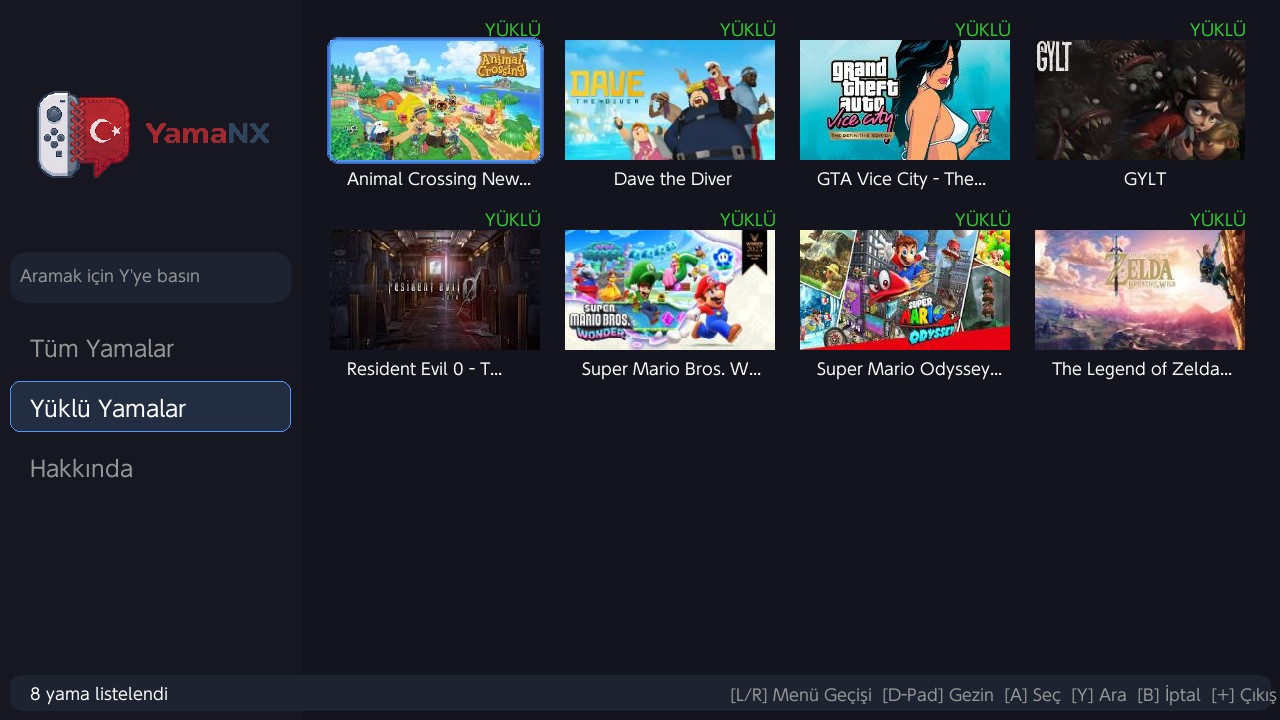Click the 'Resident Evil 0 - T...' title
The image size is (1280, 720).
tap(424, 369)
